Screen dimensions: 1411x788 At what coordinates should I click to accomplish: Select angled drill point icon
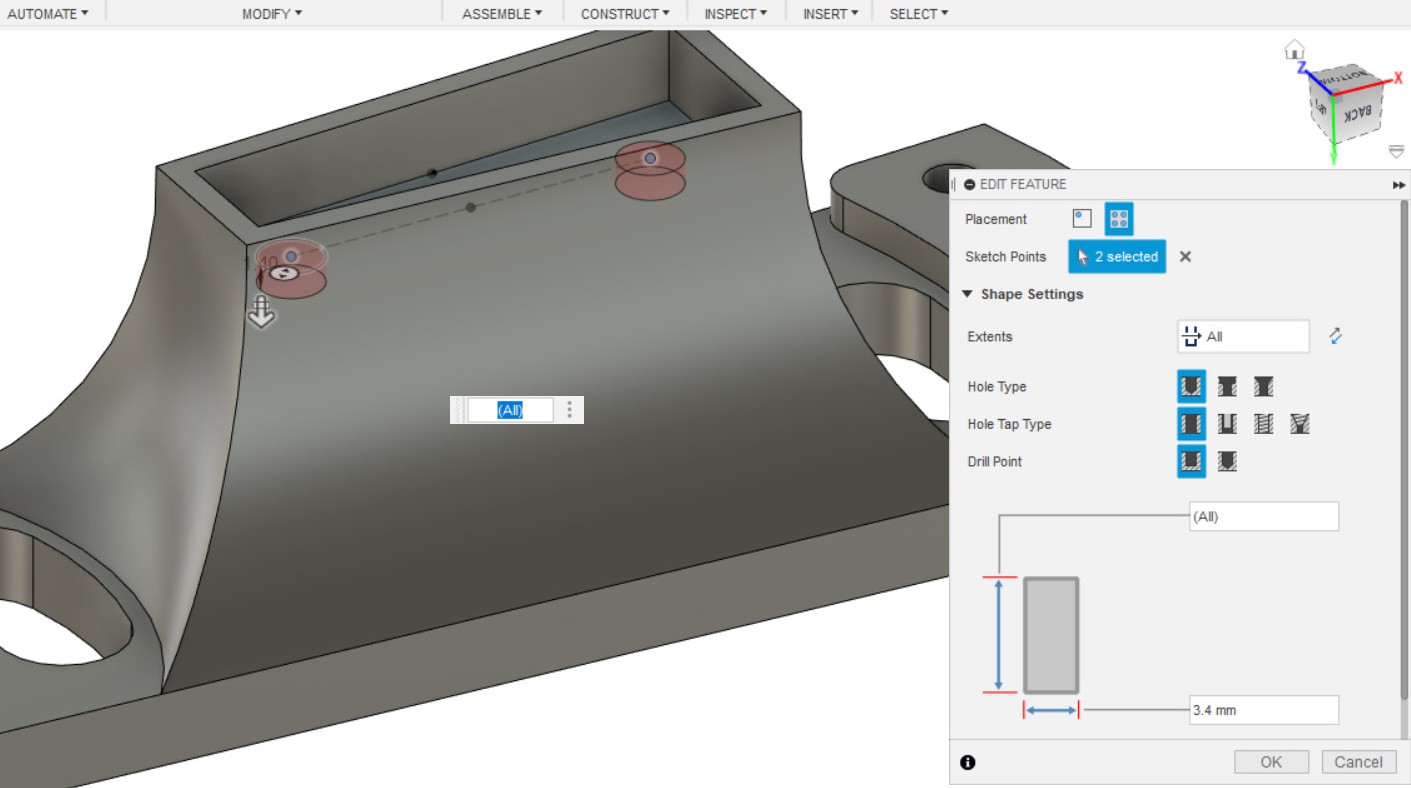point(1227,461)
